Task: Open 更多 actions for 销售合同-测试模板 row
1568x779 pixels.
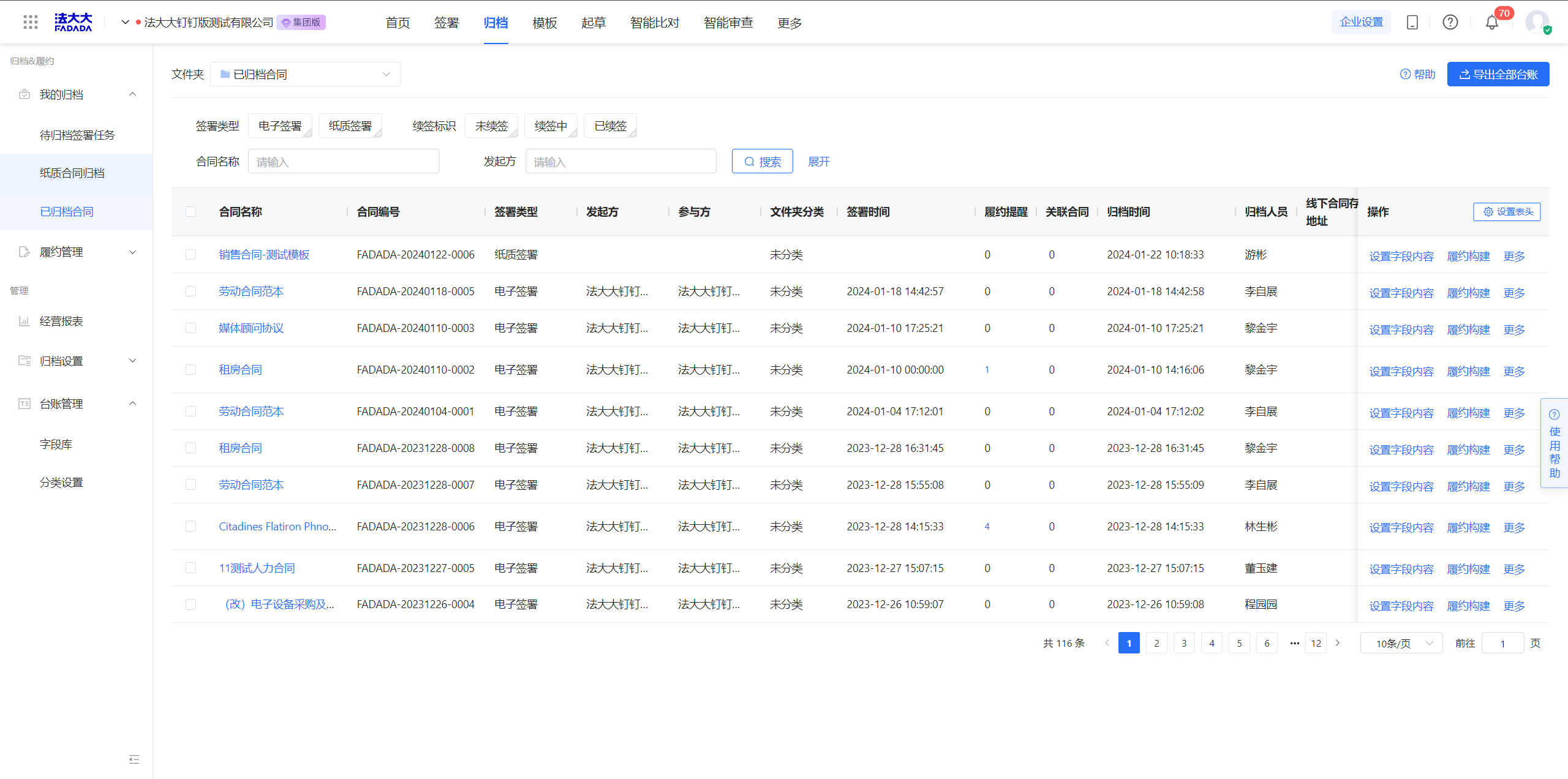Action: [1514, 256]
